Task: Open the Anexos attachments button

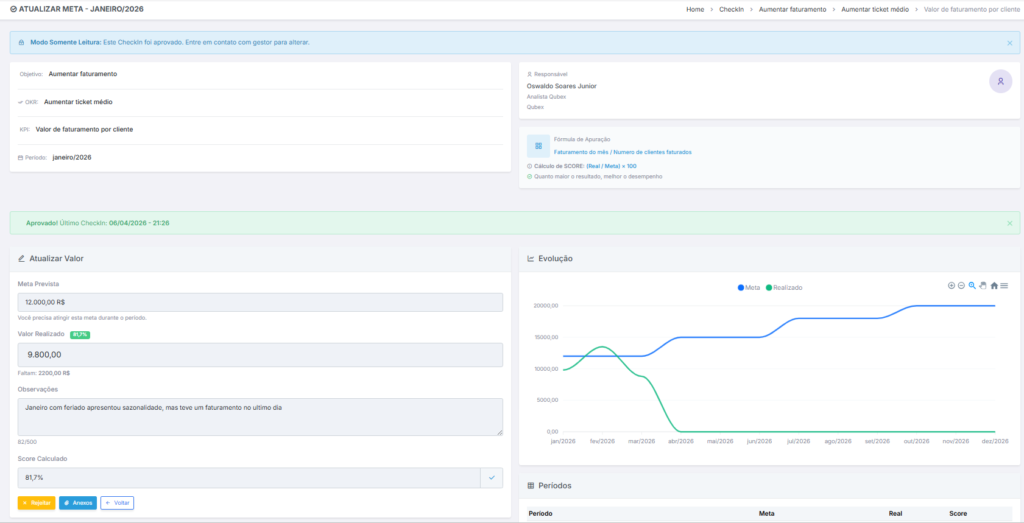Action: [78, 503]
